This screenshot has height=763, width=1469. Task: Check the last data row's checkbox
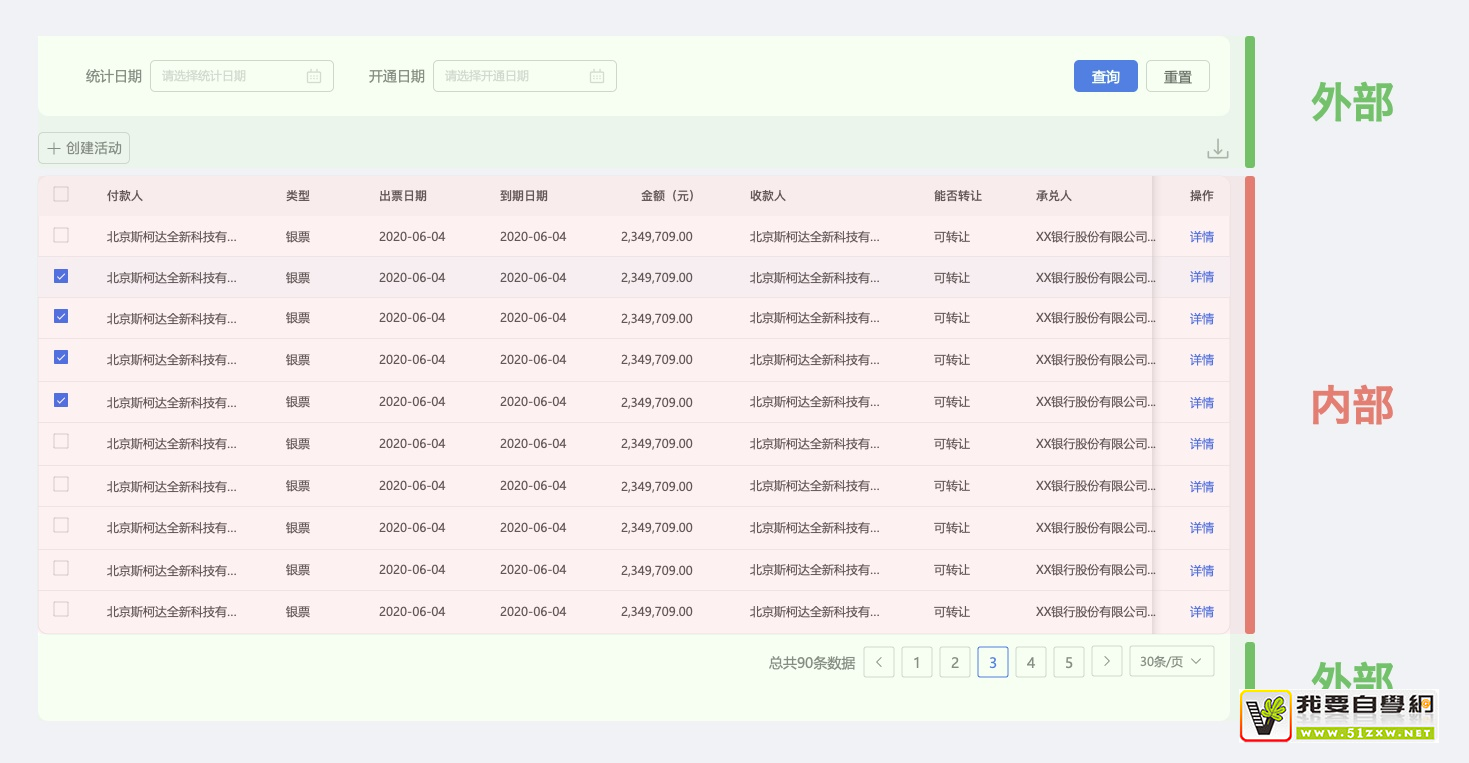click(61, 609)
